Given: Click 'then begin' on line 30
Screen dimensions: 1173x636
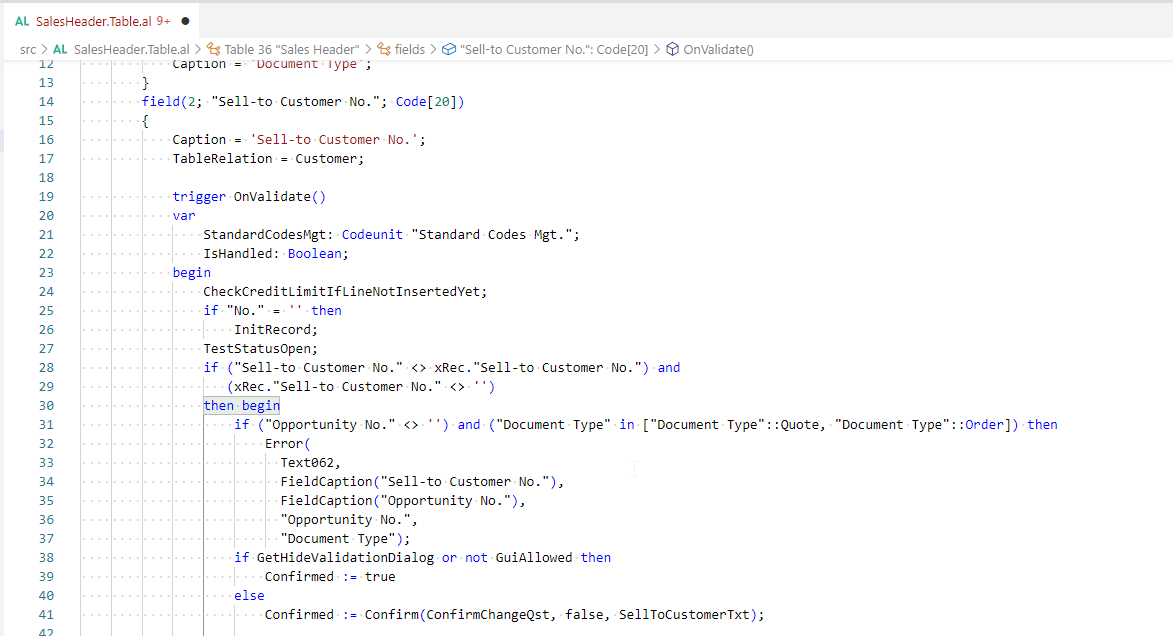Looking at the screenshot, I should pos(242,406).
